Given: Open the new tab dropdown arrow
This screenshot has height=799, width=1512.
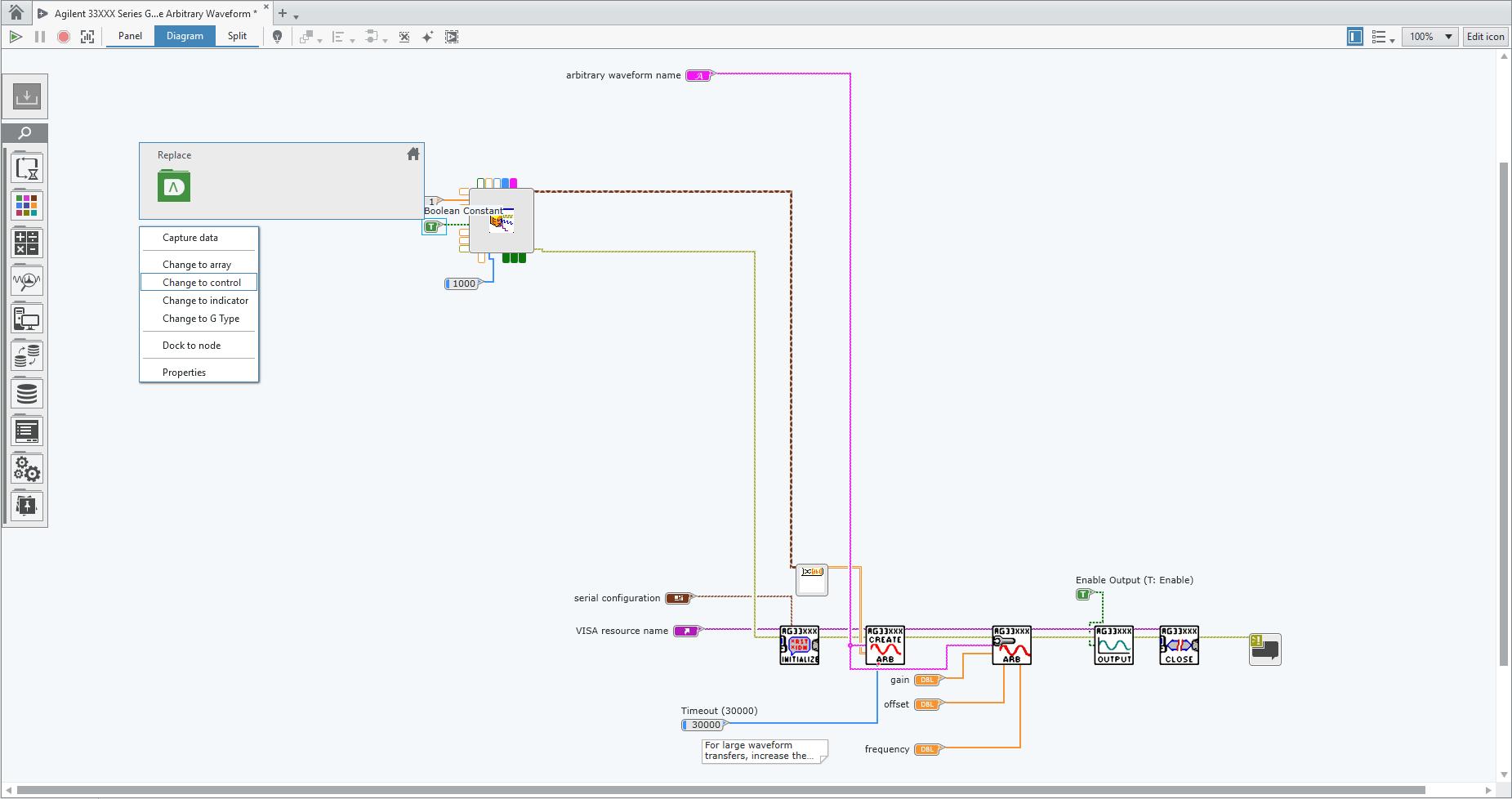Looking at the screenshot, I should (297, 16).
